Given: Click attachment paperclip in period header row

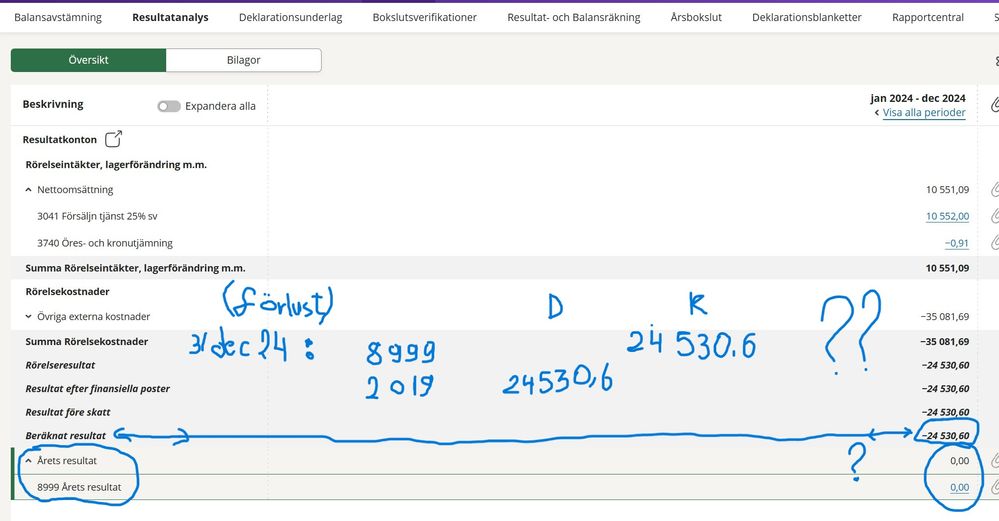Looking at the screenshot, I should [994, 105].
